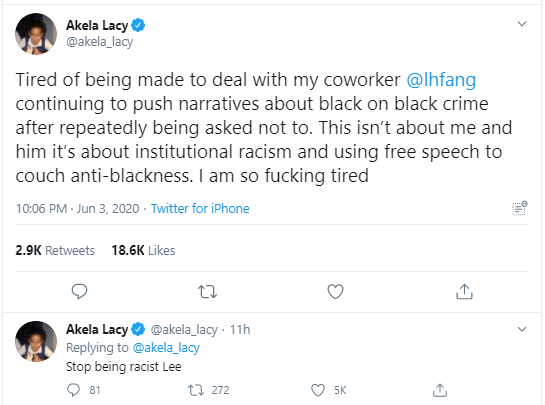Like the main tweet with heart icon
The image size is (545, 405).
pos(335,291)
